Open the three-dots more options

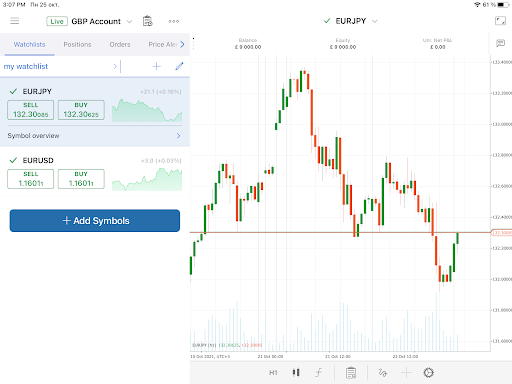[174, 21]
